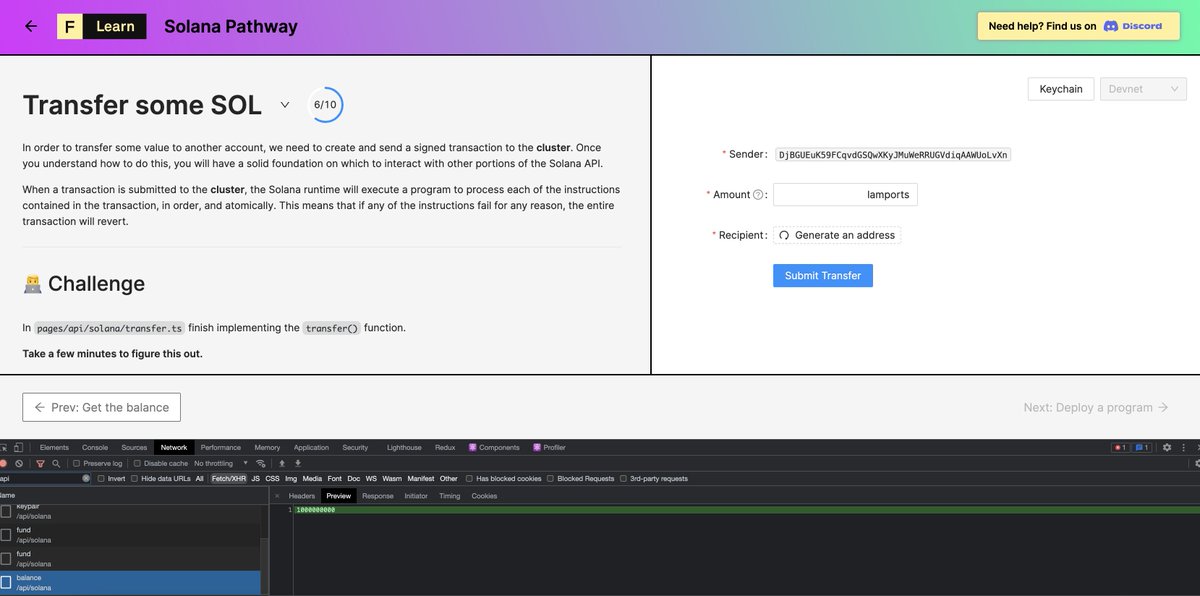
Task: Click the file icon of the keypair request
Action: [x=6, y=511]
